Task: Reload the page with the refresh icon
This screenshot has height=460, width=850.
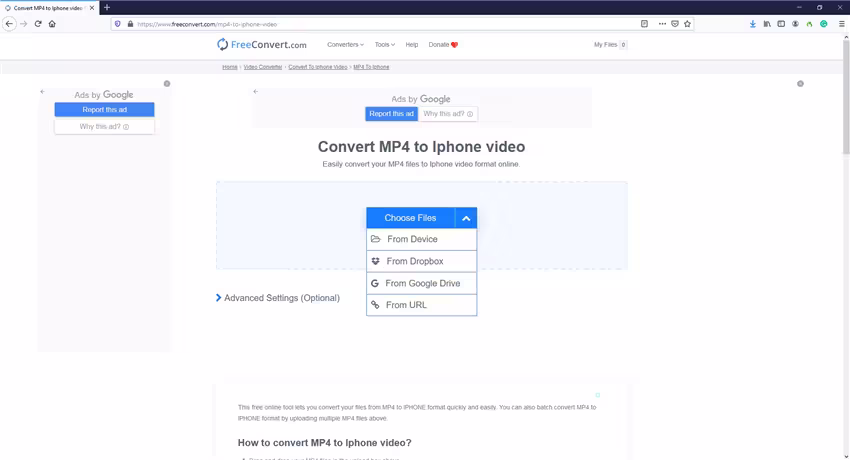Action: [x=38, y=24]
